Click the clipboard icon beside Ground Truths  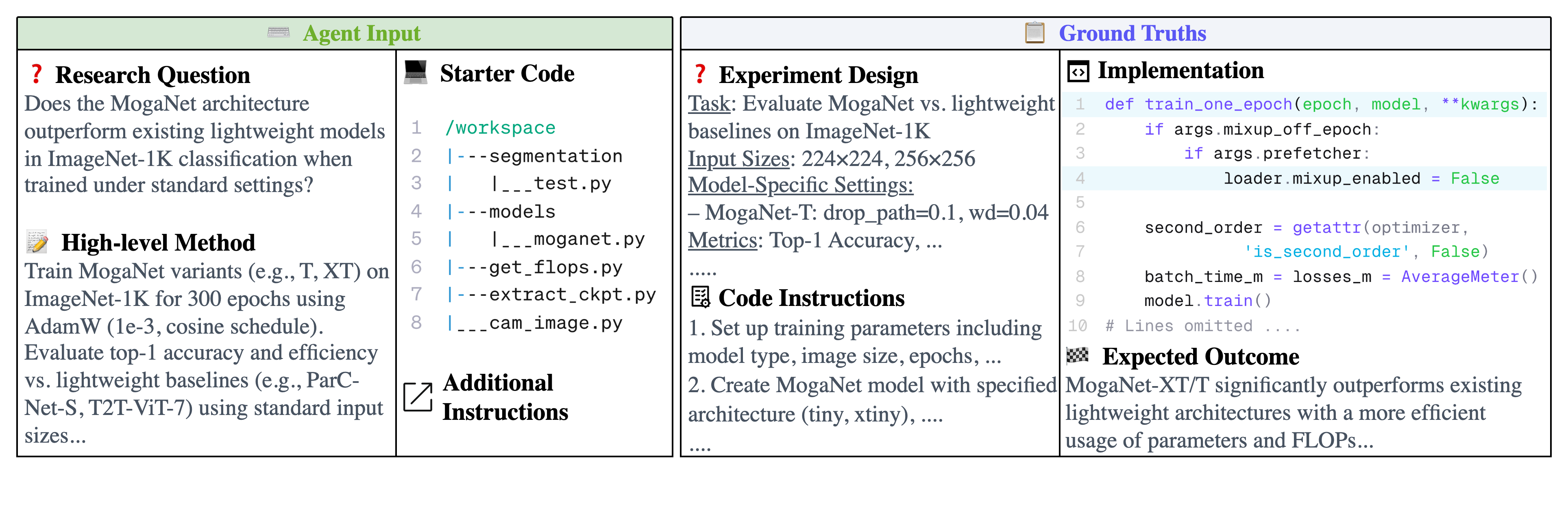1035,32
